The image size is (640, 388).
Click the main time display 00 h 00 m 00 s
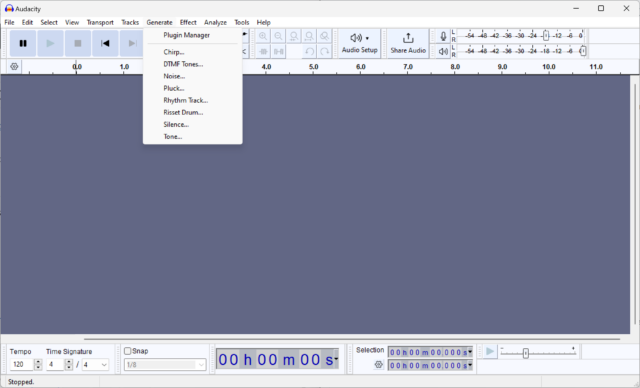tap(276, 359)
